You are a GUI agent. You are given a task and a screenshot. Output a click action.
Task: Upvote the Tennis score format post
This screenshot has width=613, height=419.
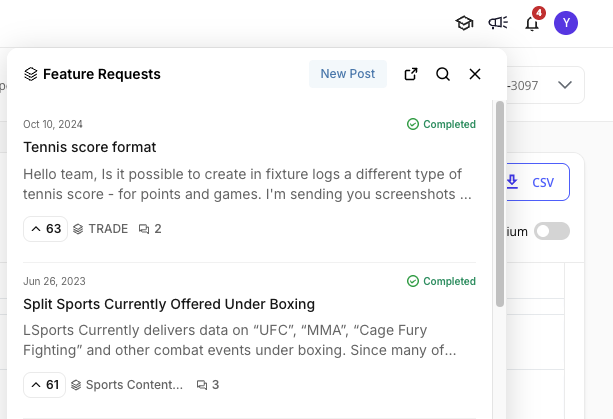pyautogui.click(x=45, y=229)
